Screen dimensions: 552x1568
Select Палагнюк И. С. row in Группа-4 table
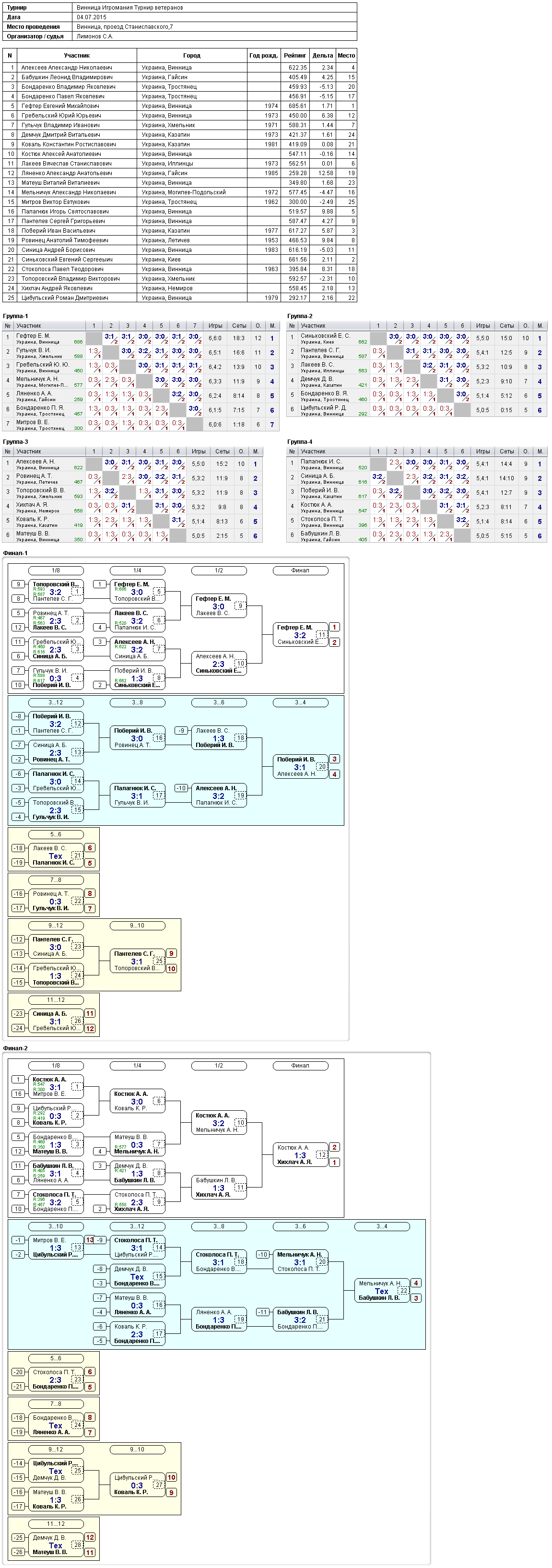416,464
